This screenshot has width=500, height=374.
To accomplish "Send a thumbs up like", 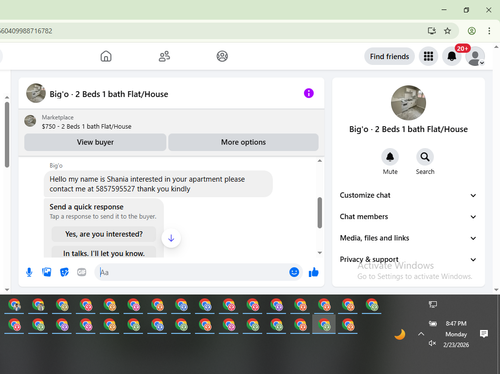I will [x=313, y=272].
